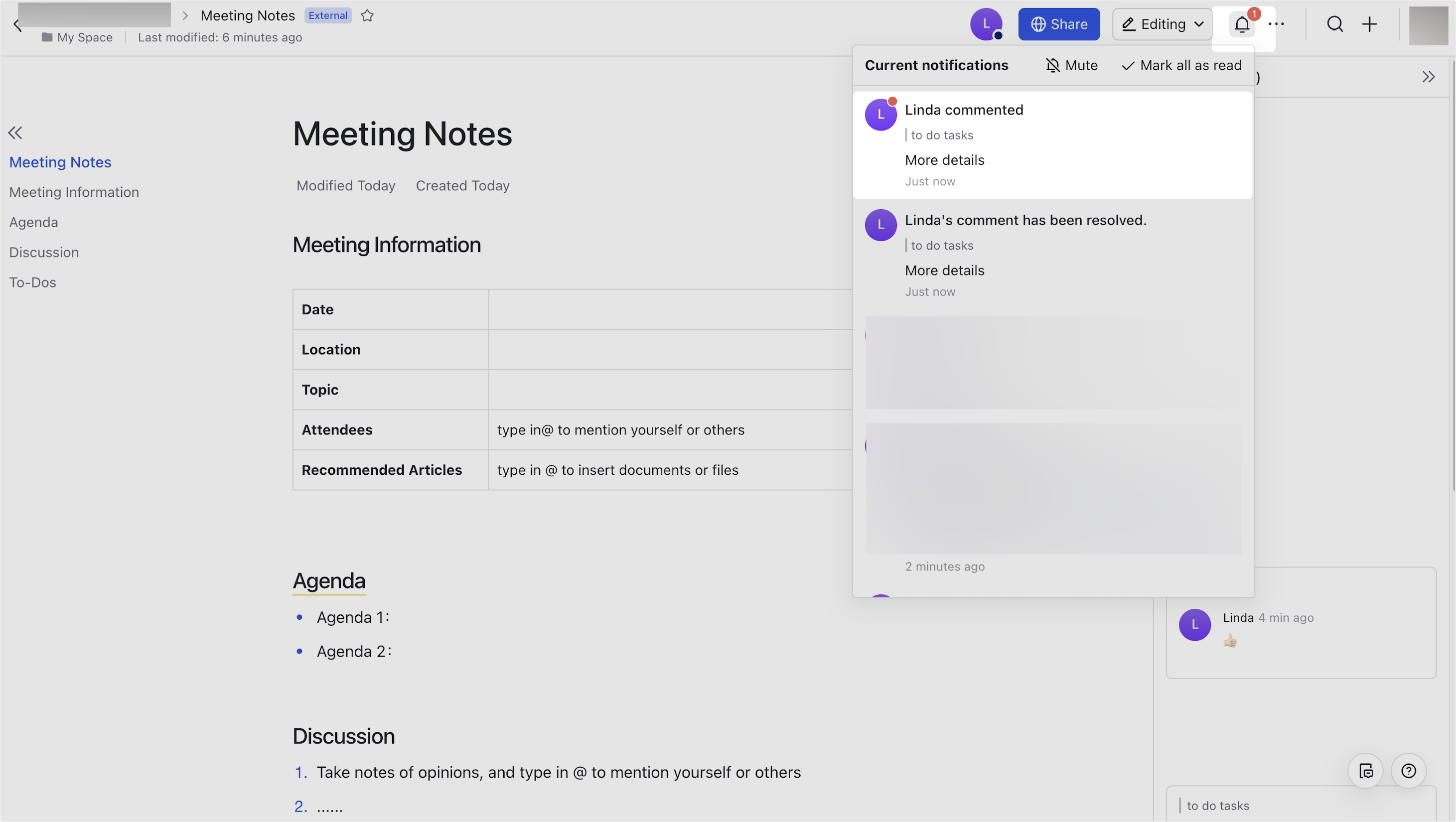This screenshot has width=1456, height=822.
Task: Click the notification bell icon
Action: click(1242, 24)
